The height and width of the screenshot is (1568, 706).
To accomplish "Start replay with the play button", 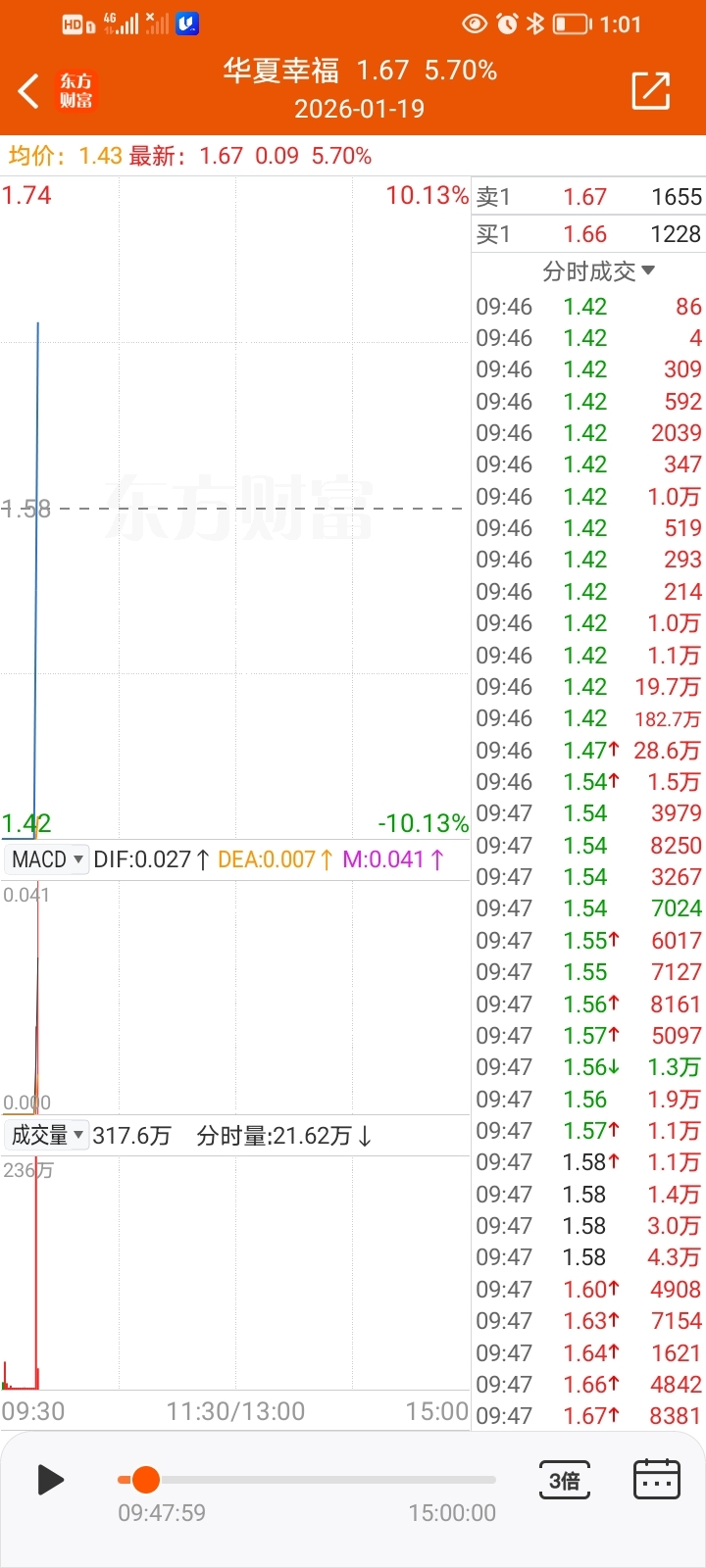I will coord(50,1480).
